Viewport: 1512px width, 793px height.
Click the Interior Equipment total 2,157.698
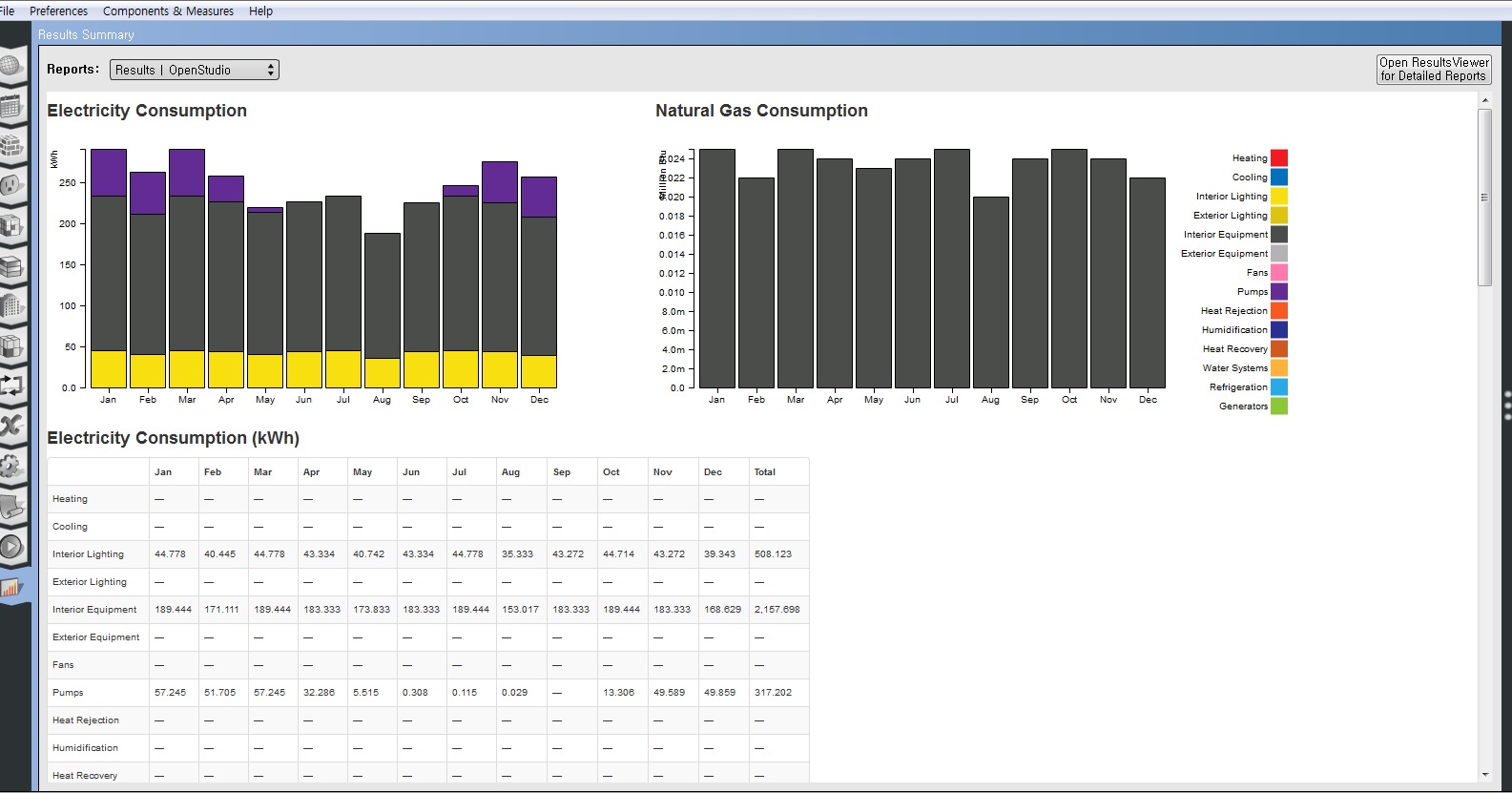click(x=777, y=610)
